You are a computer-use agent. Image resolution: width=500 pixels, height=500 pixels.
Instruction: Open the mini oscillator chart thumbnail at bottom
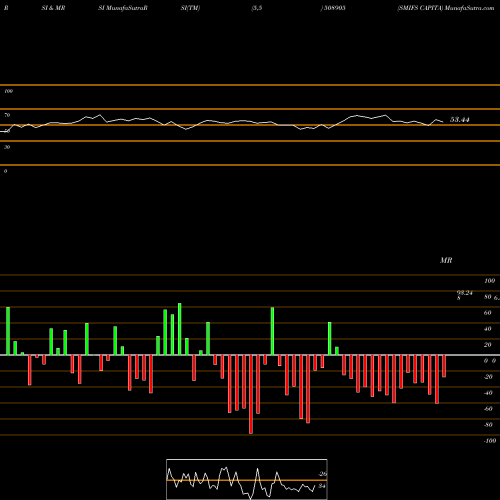click(247, 479)
